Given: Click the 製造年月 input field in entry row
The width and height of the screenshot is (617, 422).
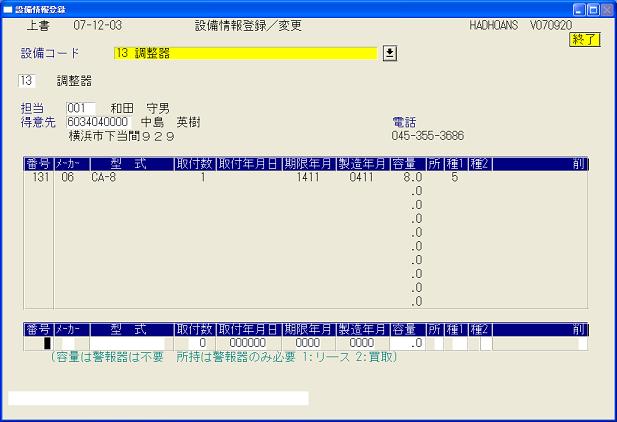Looking at the screenshot, I should [x=361, y=344].
